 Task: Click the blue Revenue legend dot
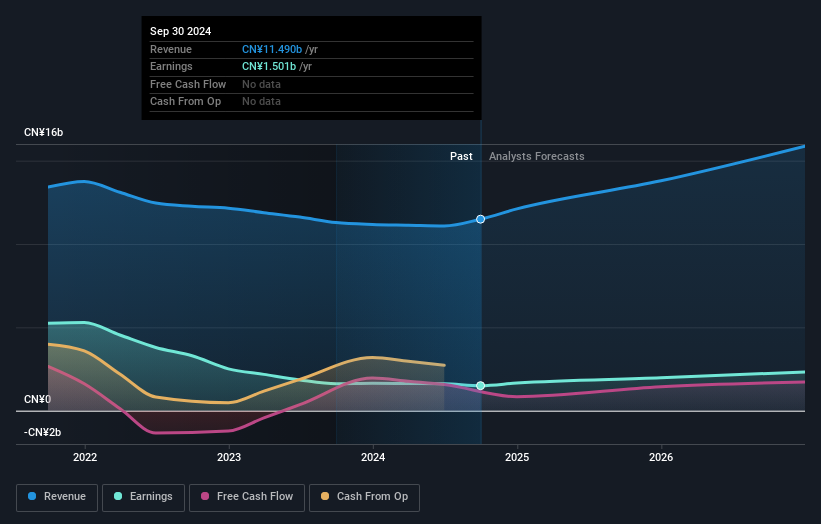(x=32, y=496)
